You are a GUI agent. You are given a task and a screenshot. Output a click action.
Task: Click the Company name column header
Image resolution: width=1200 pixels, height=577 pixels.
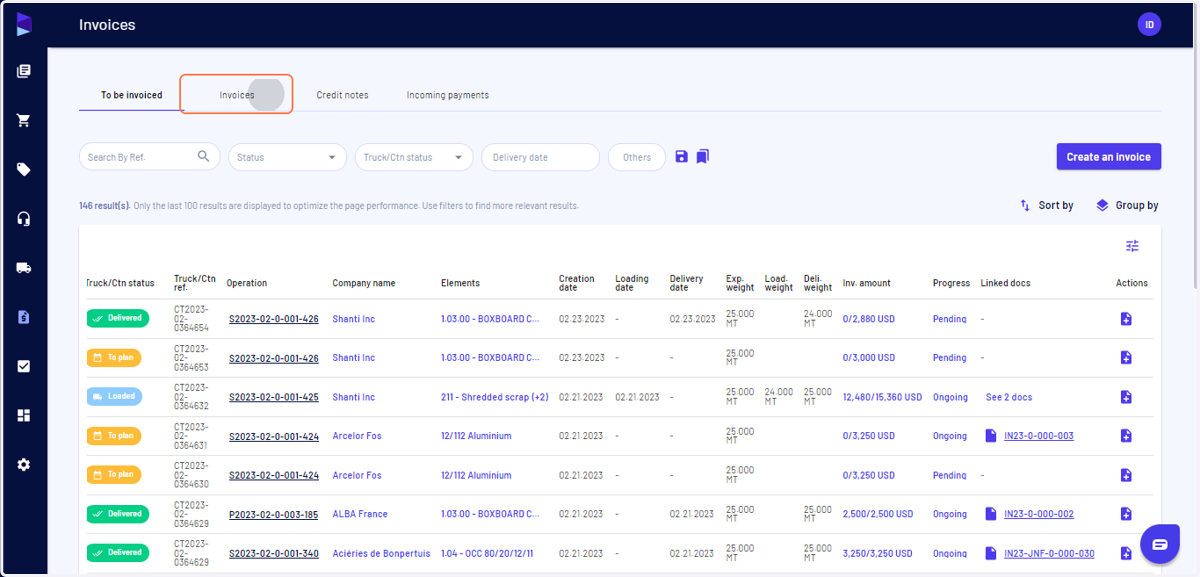coord(364,283)
